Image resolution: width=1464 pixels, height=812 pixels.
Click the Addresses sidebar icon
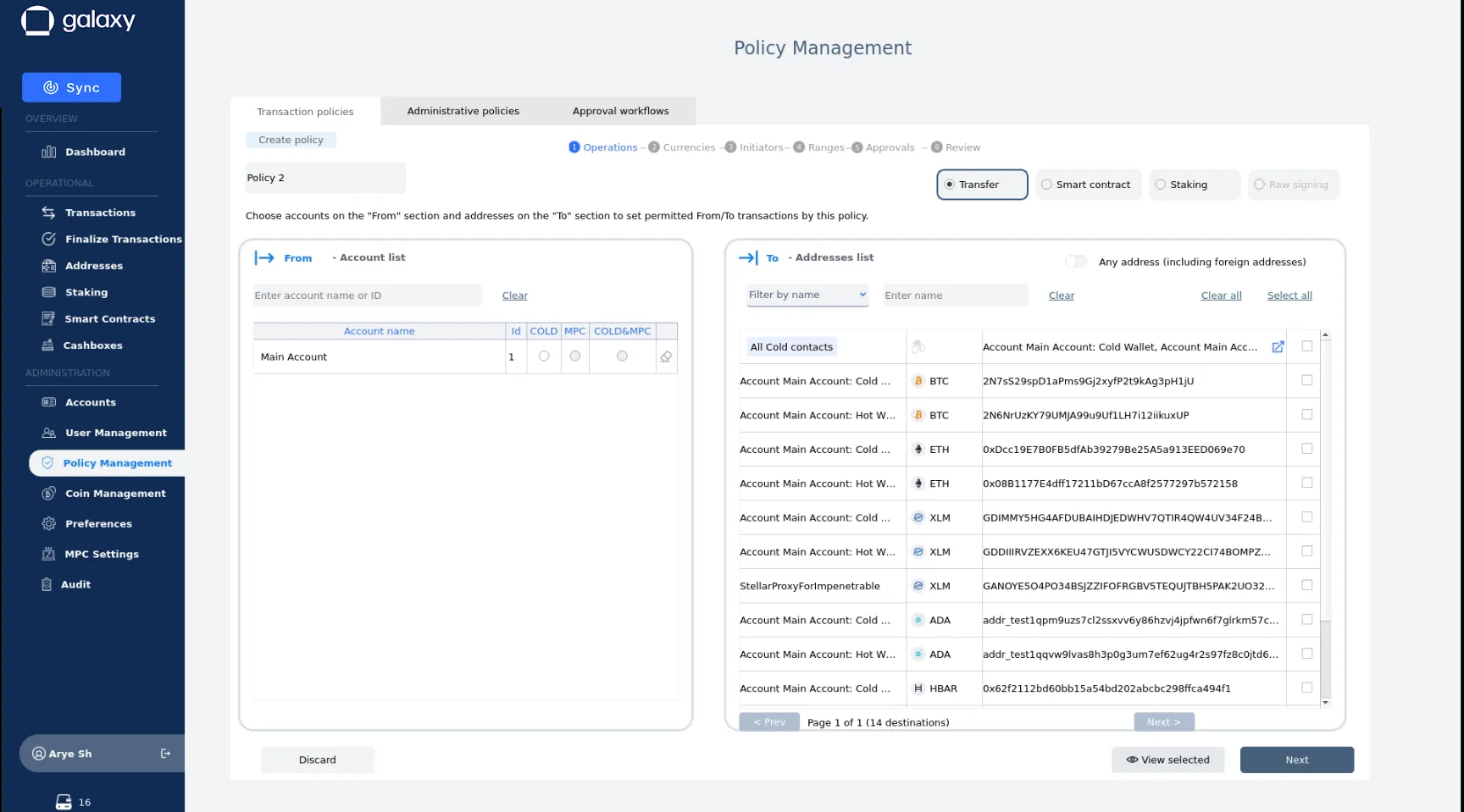[49, 266]
